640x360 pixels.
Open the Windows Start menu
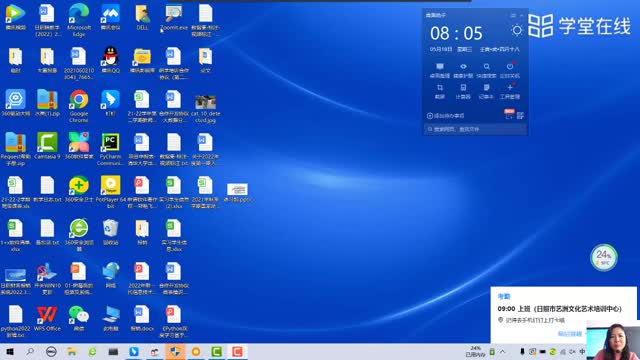tap(9, 352)
